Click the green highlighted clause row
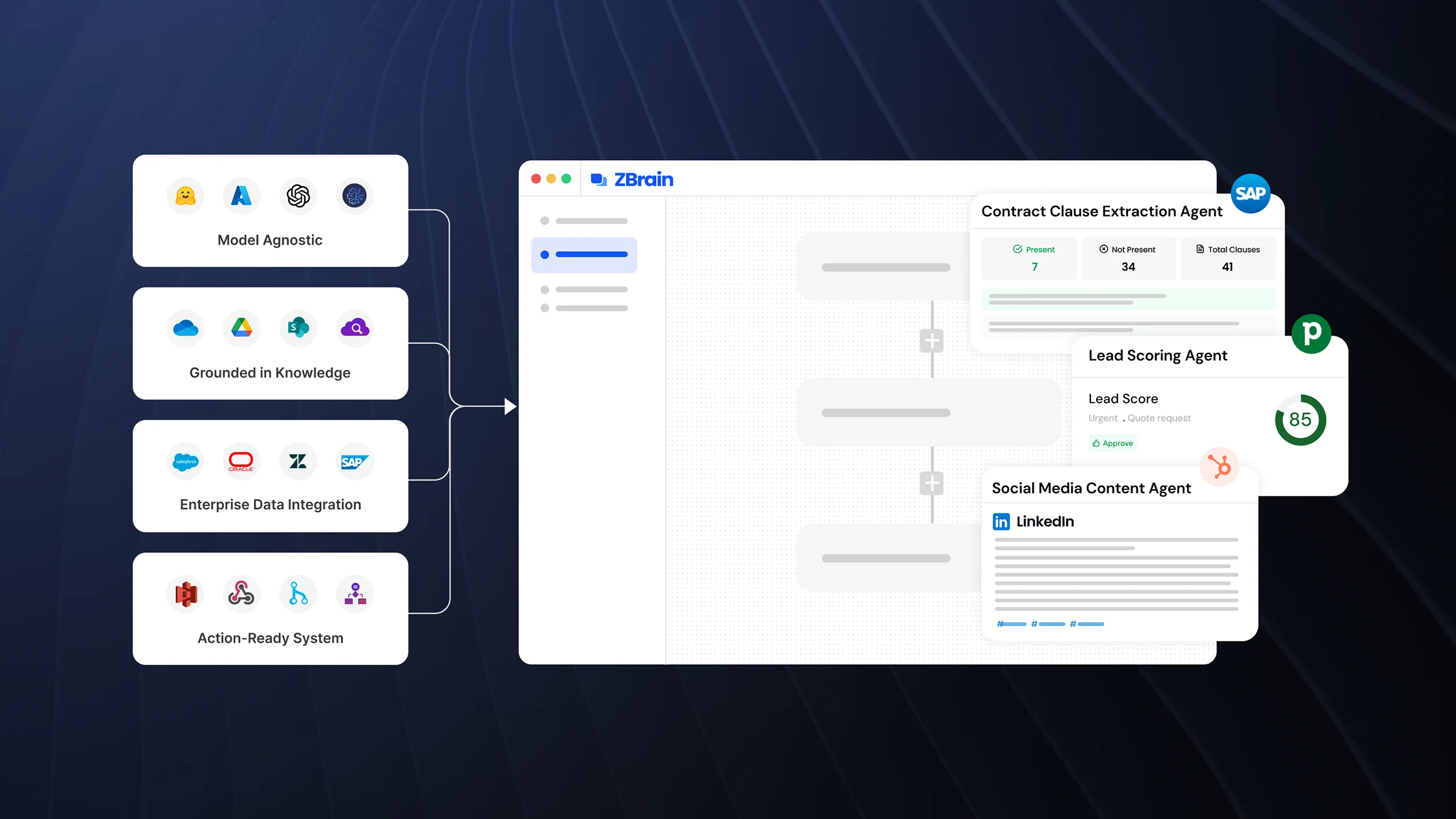This screenshot has height=819, width=1456. [1128, 299]
